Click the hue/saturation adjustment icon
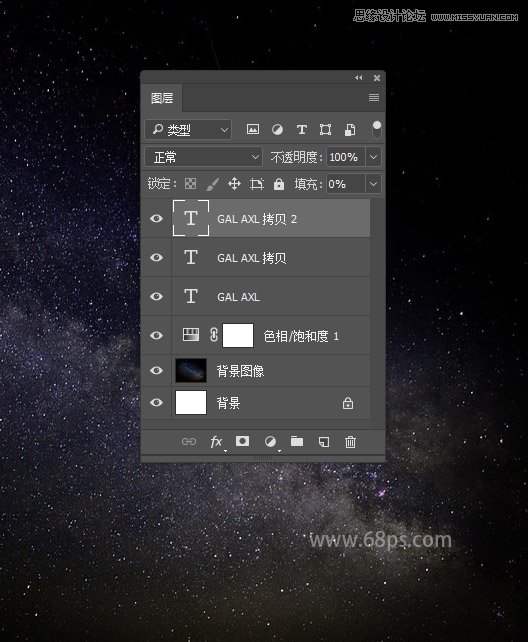The height and width of the screenshot is (642, 528). 191,335
